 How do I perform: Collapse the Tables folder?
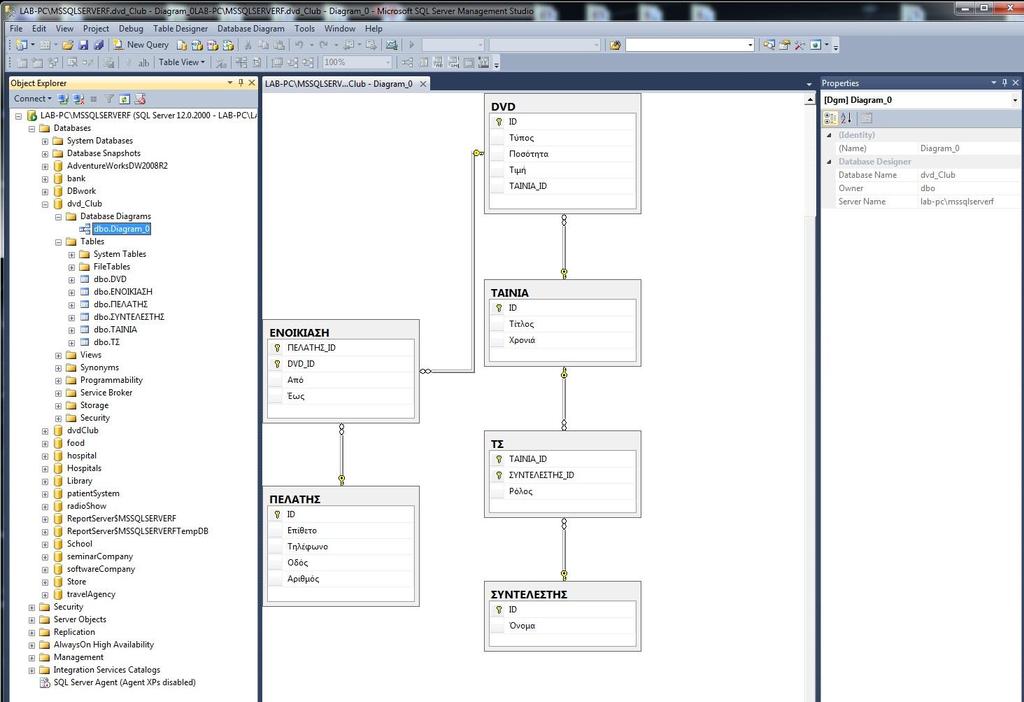tap(58, 242)
